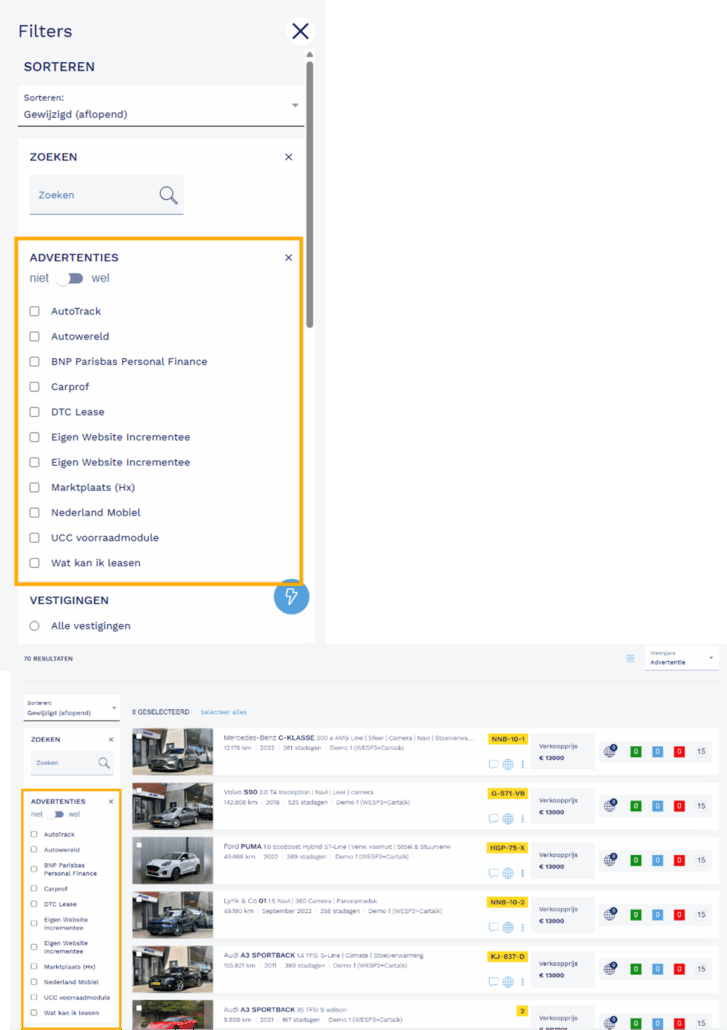Click license plate tag KJ-837-D
727x1030 pixels.
pos(508,956)
